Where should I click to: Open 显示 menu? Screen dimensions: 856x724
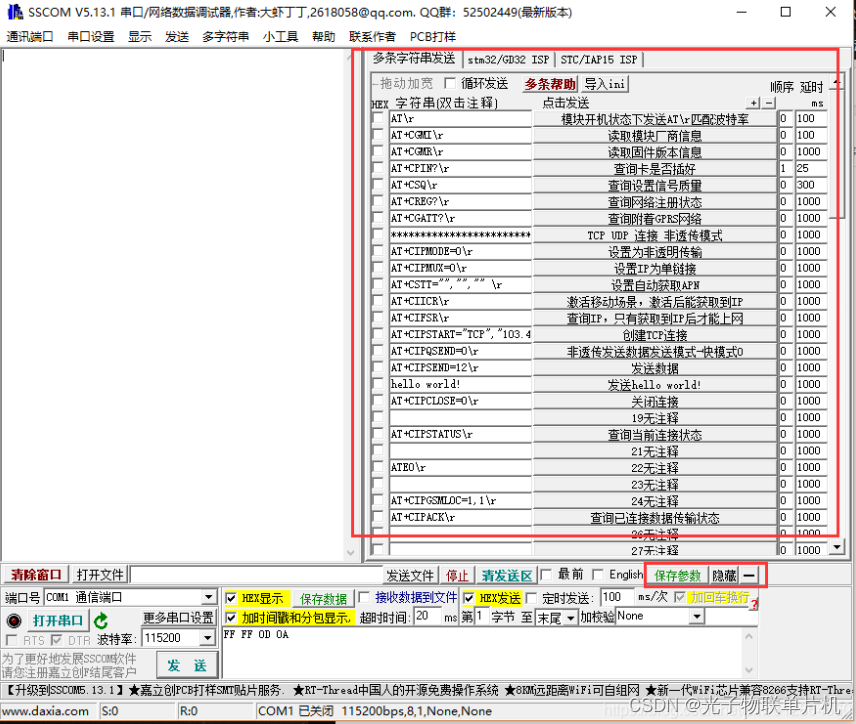pyautogui.click(x=140, y=37)
